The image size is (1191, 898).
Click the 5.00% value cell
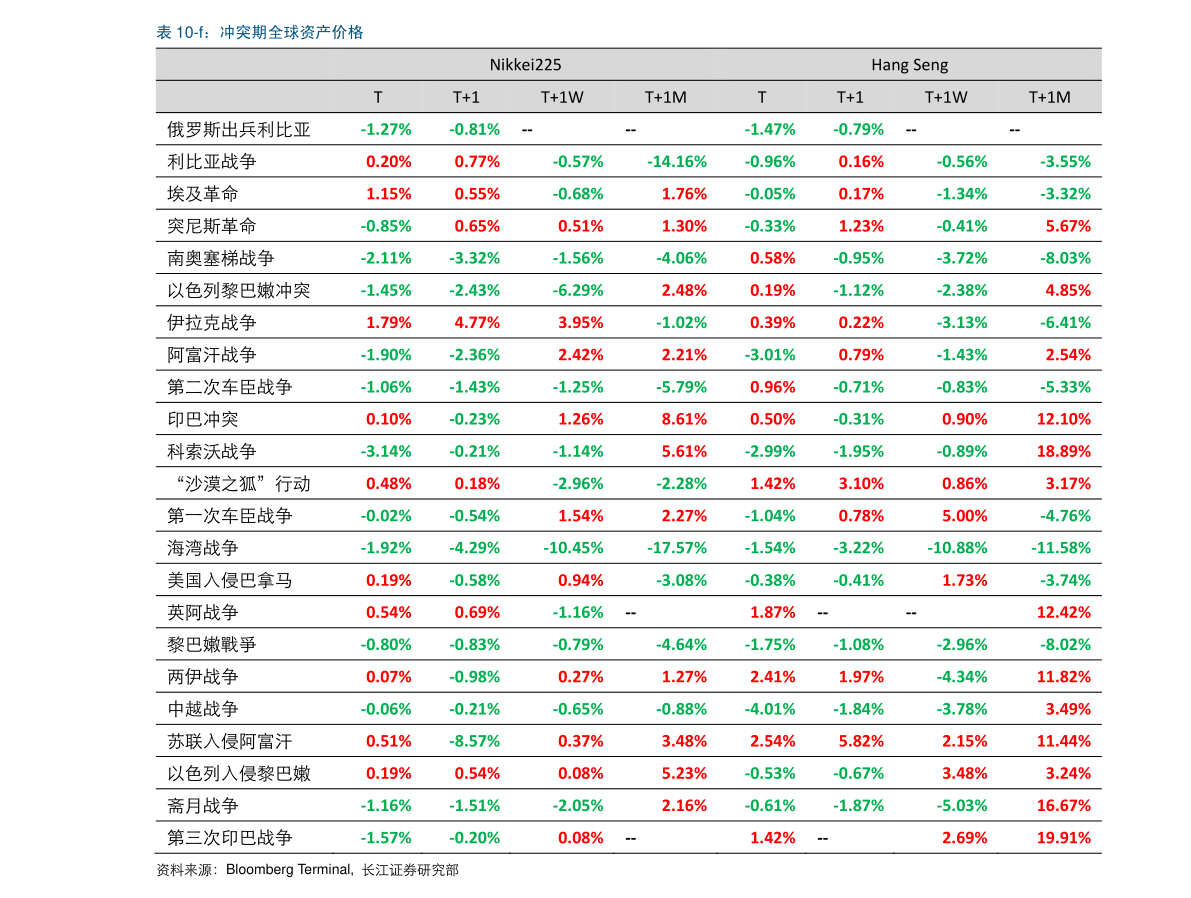[964, 516]
